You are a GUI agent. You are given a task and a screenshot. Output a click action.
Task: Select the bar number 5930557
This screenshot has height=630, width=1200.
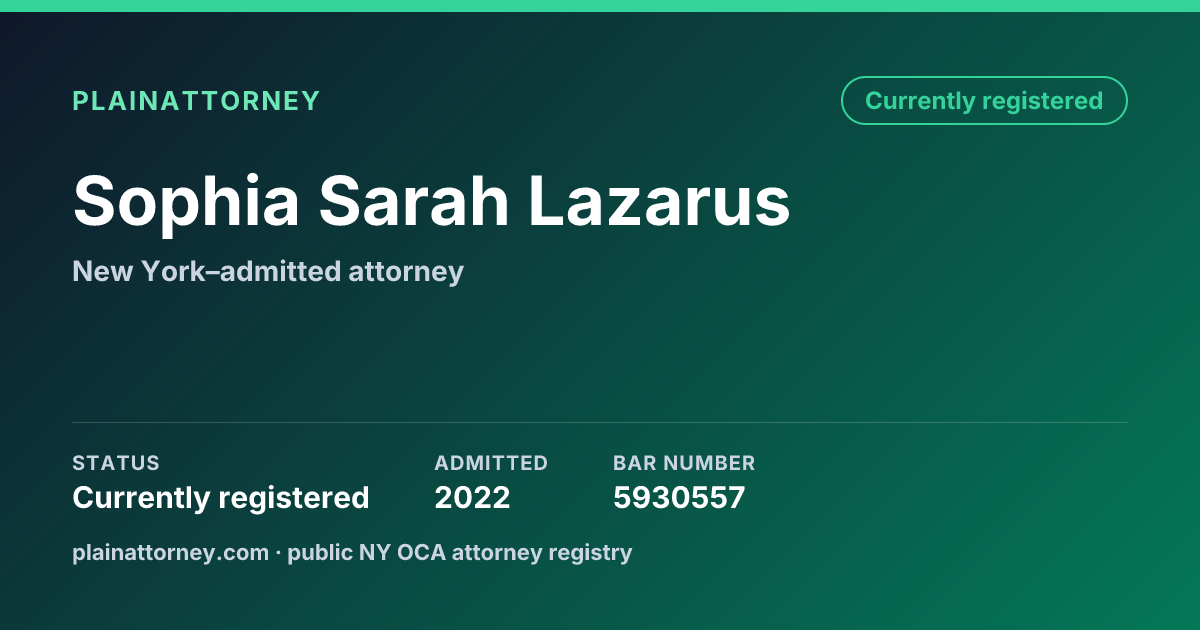[679, 497]
